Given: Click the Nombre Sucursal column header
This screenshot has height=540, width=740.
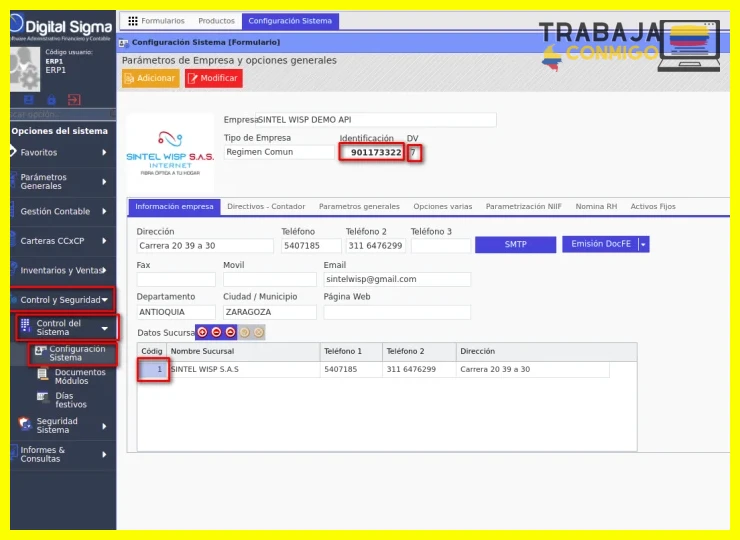Looking at the screenshot, I should tap(243, 351).
